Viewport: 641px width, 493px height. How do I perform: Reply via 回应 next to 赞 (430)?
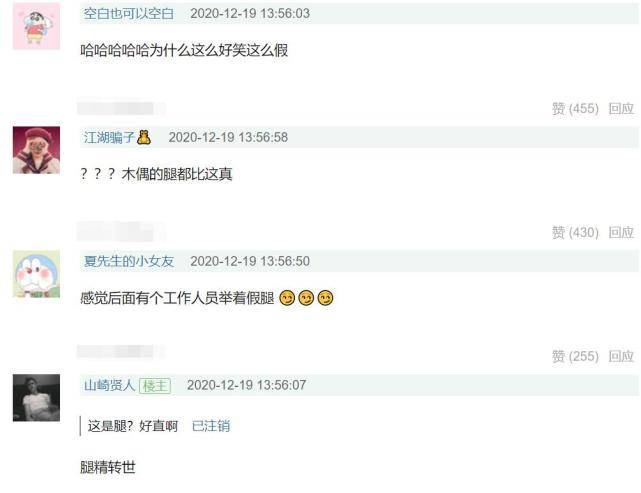pyautogui.click(x=621, y=233)
